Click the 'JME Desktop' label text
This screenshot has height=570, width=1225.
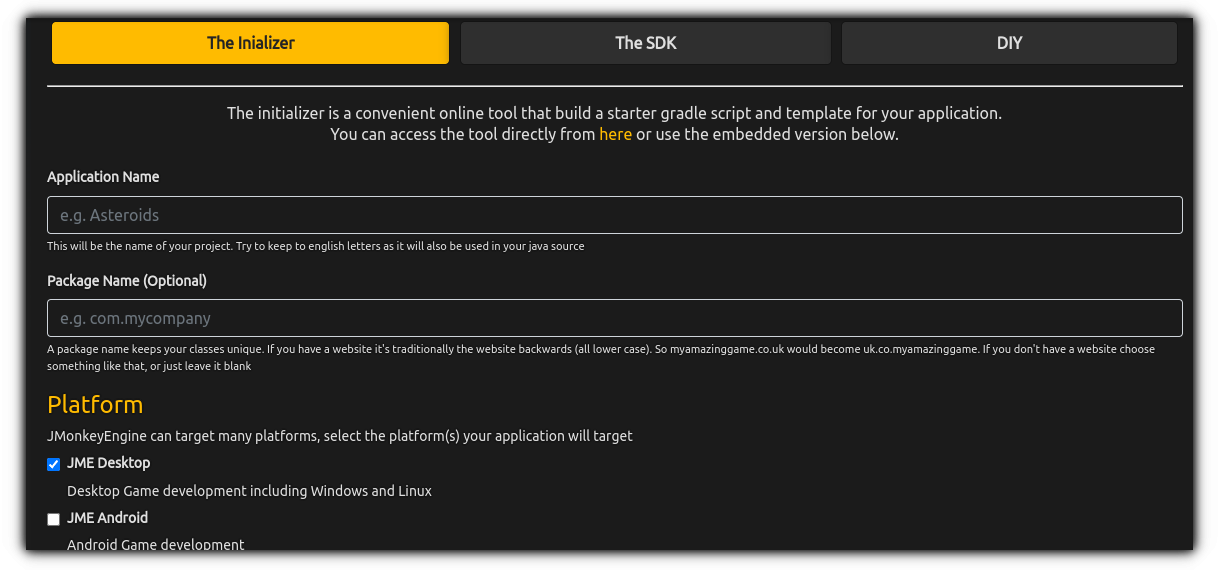pos(108,463)
